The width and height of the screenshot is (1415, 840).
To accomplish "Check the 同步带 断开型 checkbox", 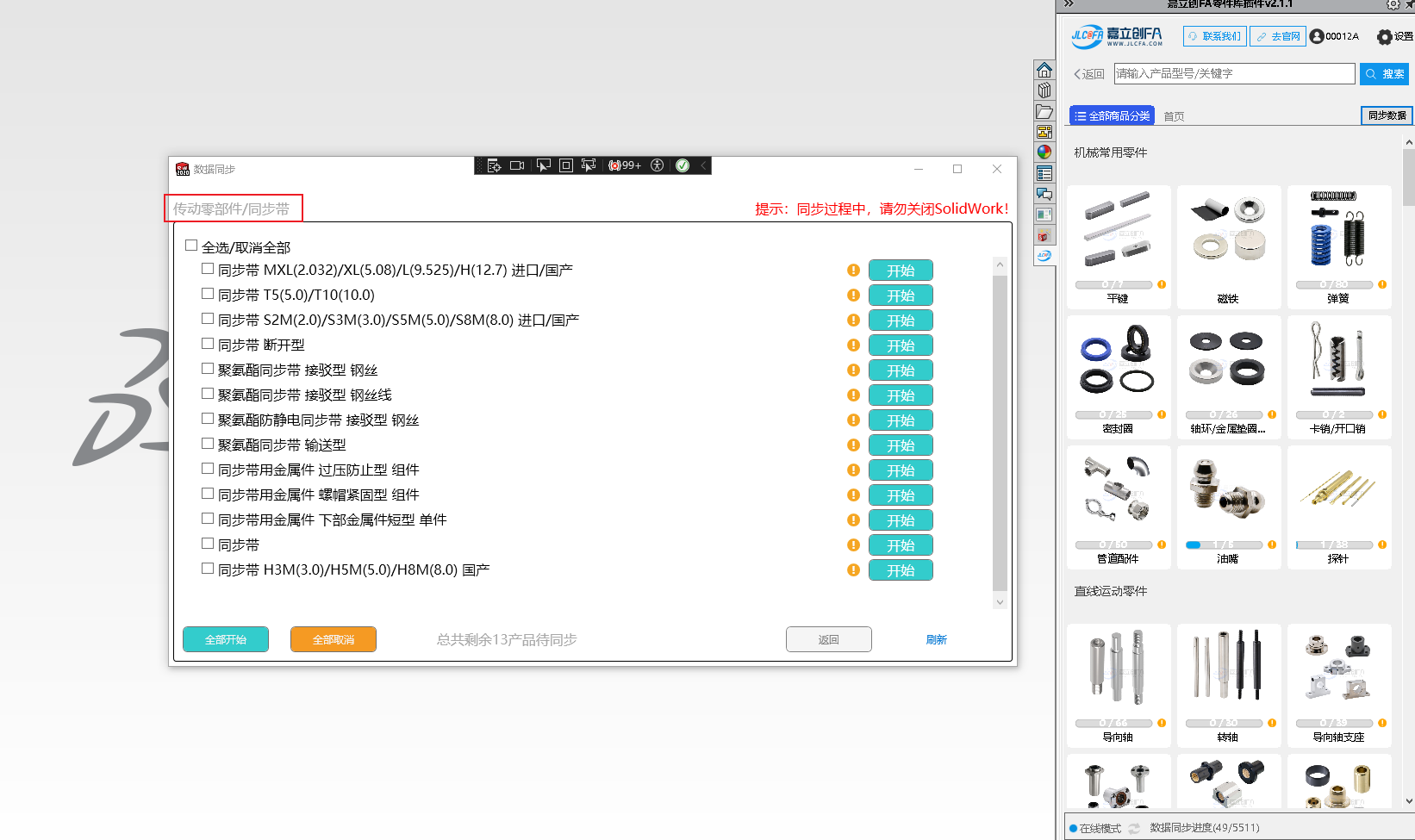I will click(208, 344).
